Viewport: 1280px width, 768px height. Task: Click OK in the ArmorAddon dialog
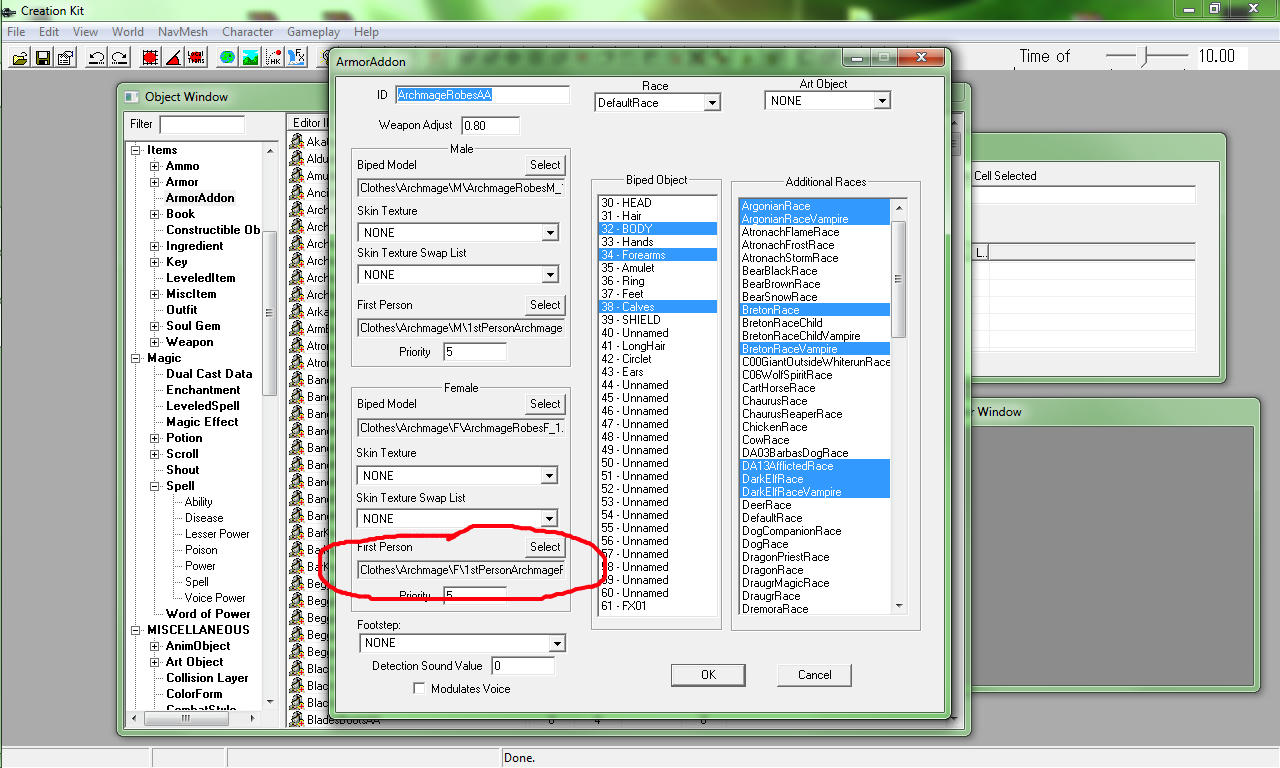(x=708, y=675)
